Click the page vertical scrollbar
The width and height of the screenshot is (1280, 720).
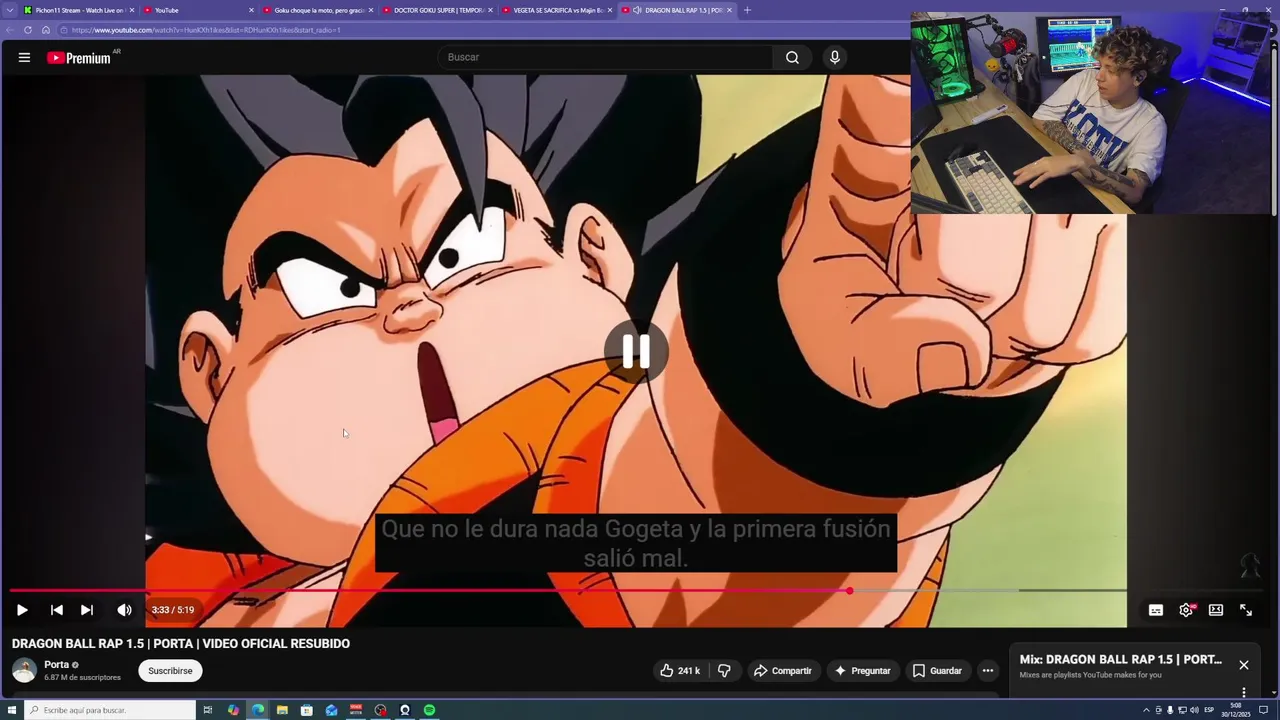pyautogui.click(x=1275, y=130)
